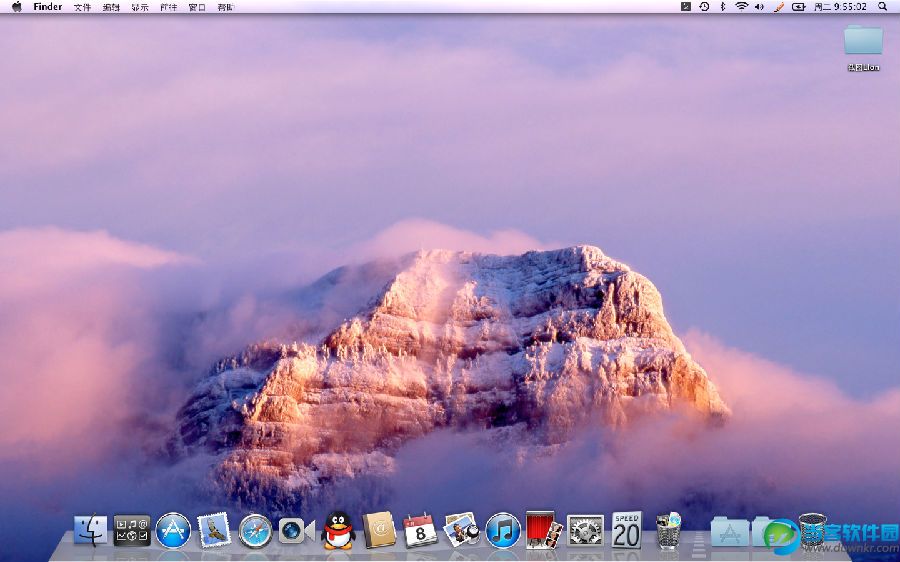
Task: Open the Bluetooth status menu
Action: tap(723, 7)
